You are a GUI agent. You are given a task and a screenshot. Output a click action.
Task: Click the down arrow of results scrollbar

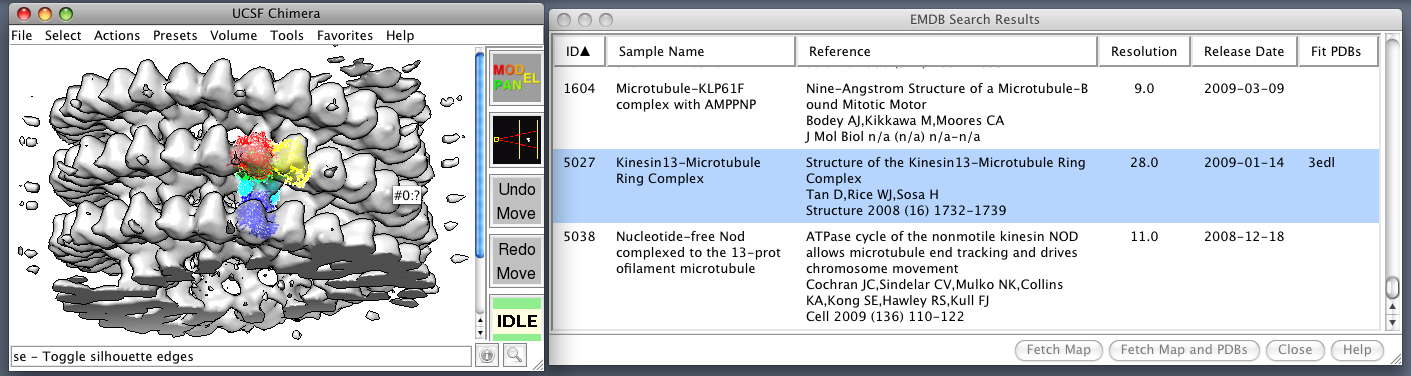pos(1392,322)
